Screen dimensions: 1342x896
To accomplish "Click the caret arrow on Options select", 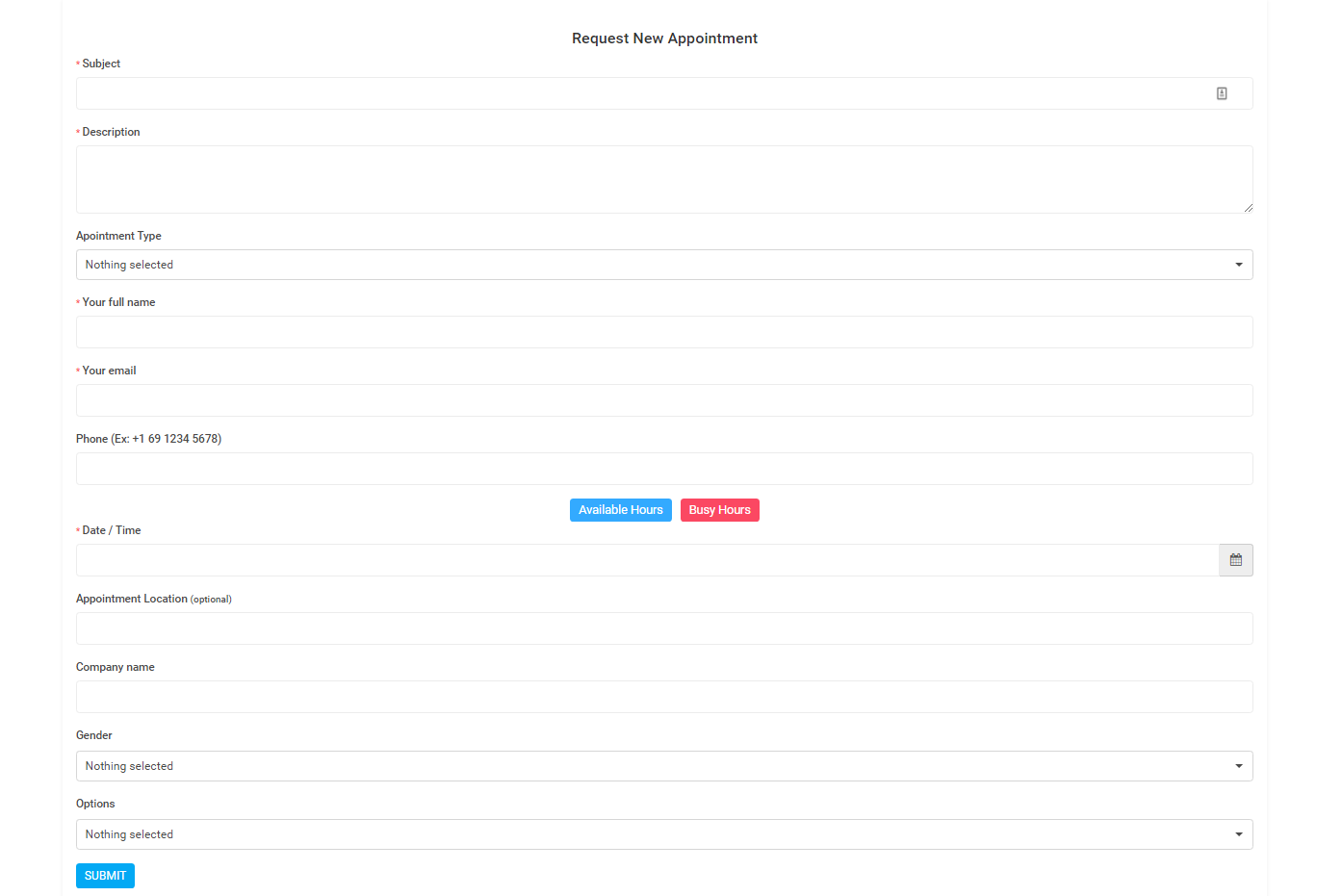I will point(1238,834).
